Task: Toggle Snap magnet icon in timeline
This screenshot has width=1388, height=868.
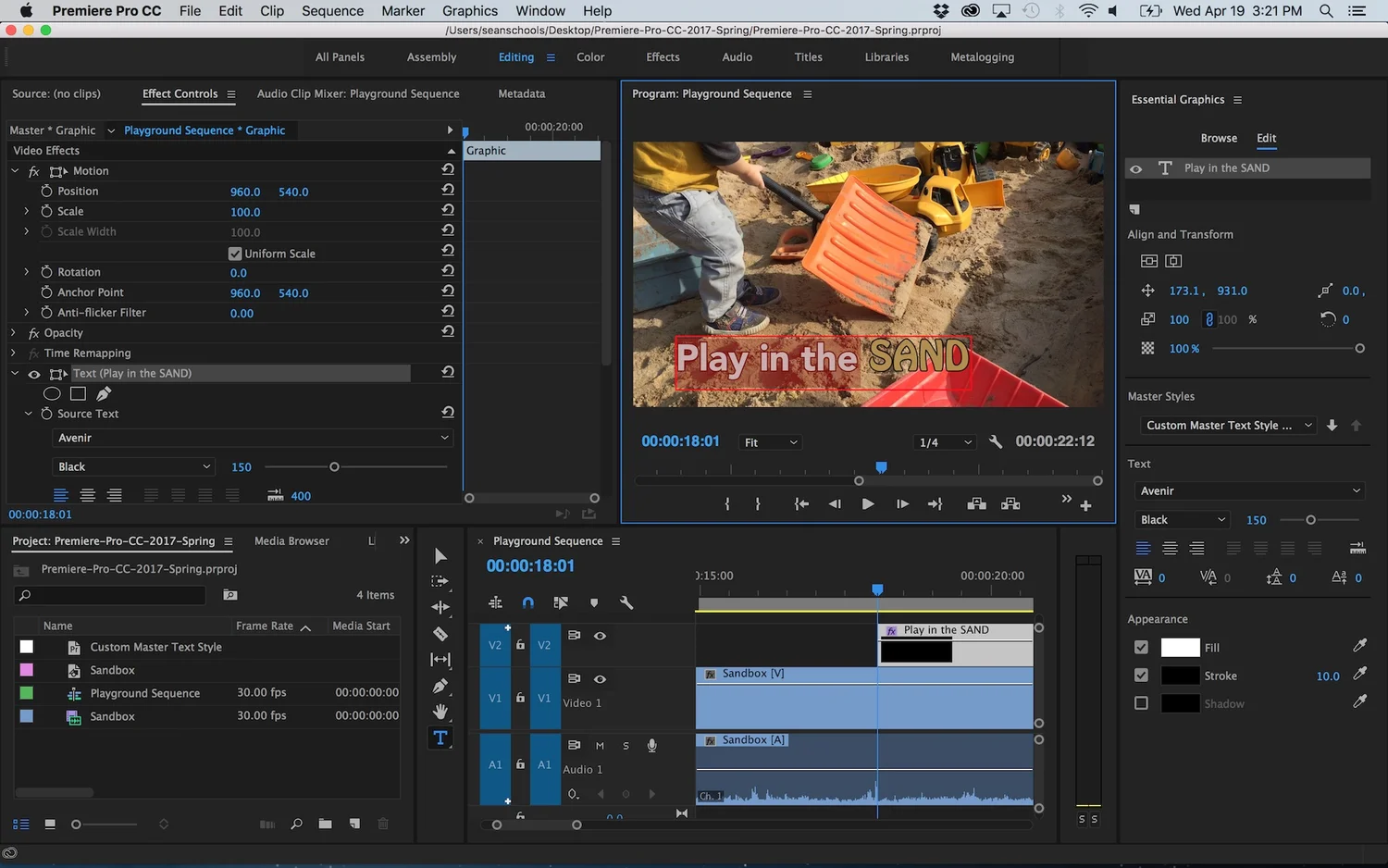Action: pyautogui.click(x=527, y=602)
